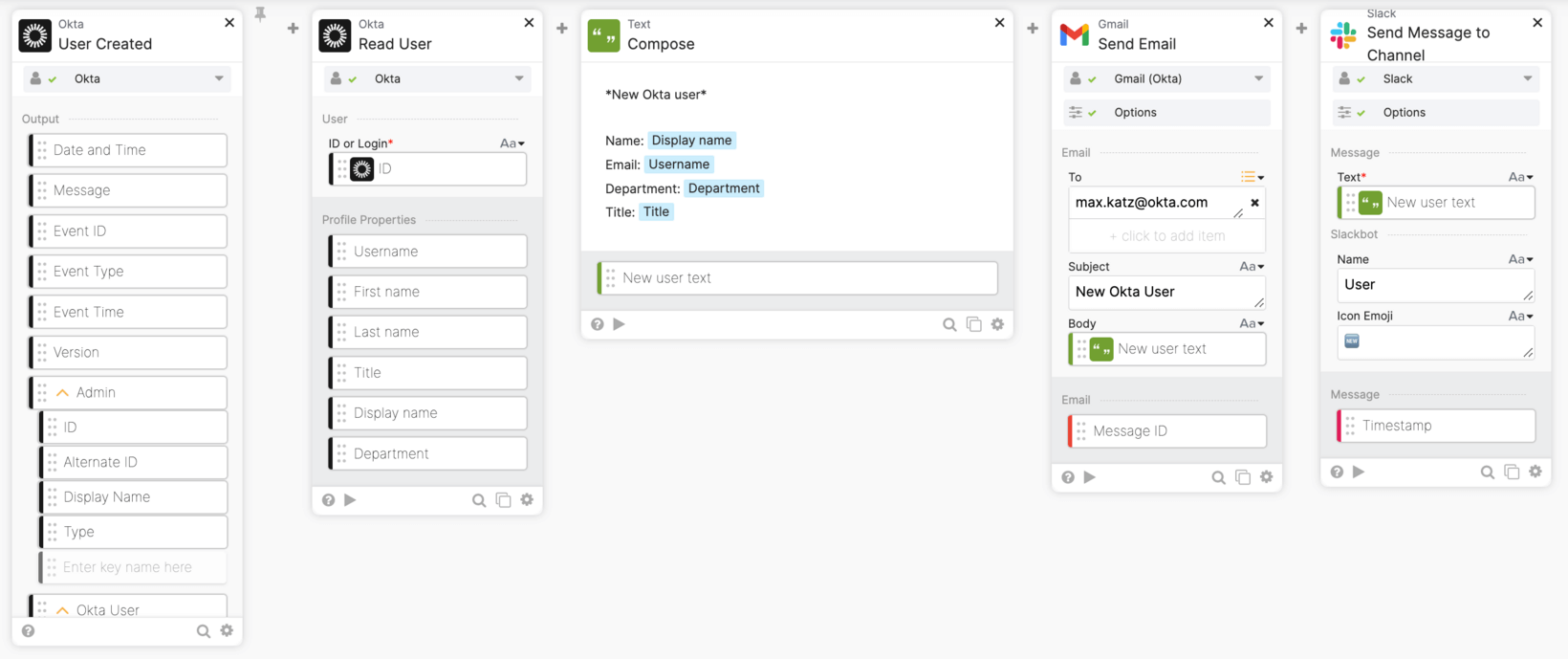
Task: Duplicate the Gmail Send Email card
Action: (x=1243, y=477)
